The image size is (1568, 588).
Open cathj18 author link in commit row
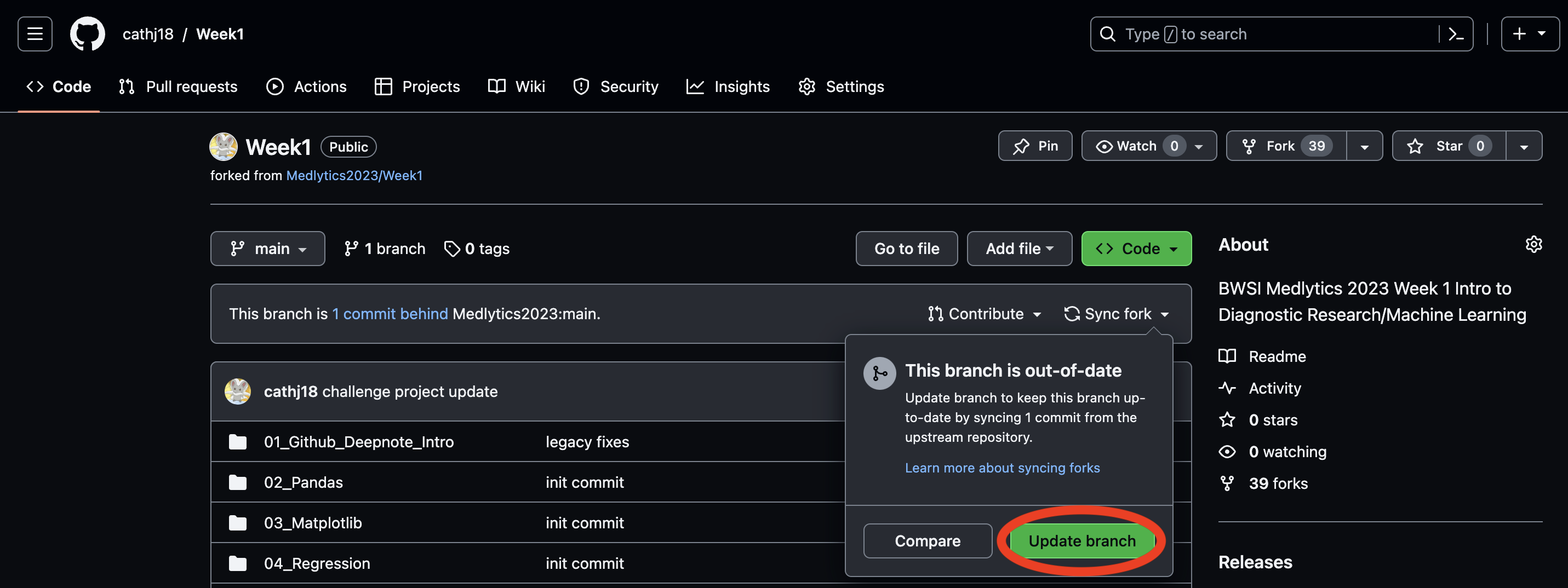pyautogui.click(x=290, y=391)
